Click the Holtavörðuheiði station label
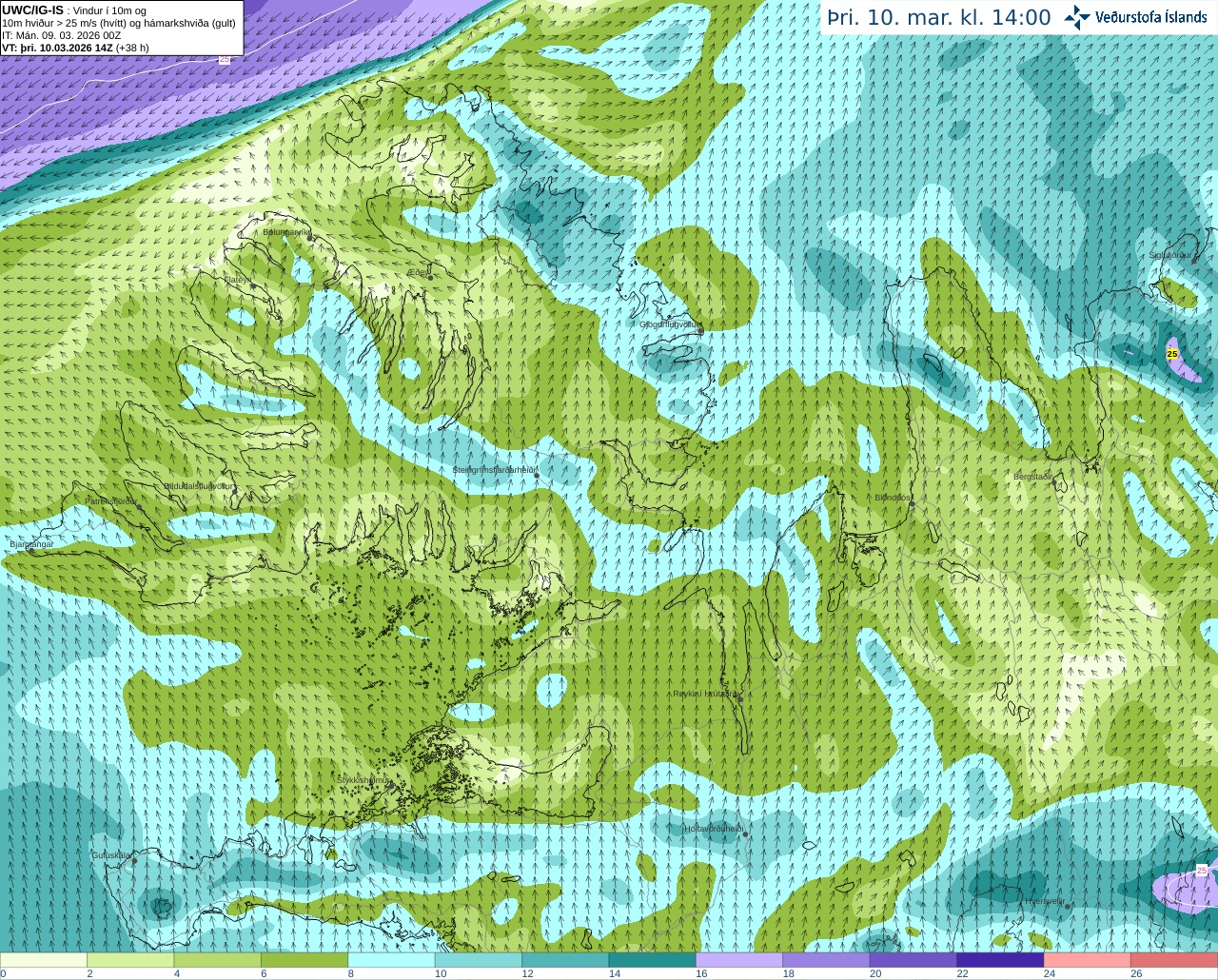The width and height of the screenshot is (1218, 980). click(x=714, y=829)
